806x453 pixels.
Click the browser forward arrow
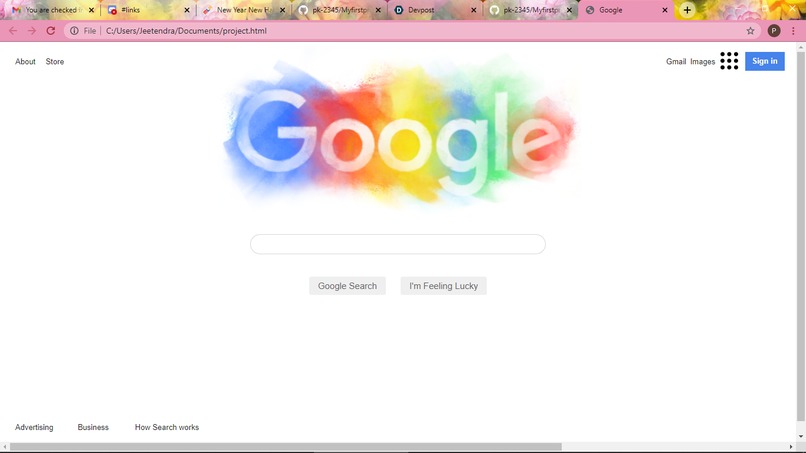tap(32, 31)
